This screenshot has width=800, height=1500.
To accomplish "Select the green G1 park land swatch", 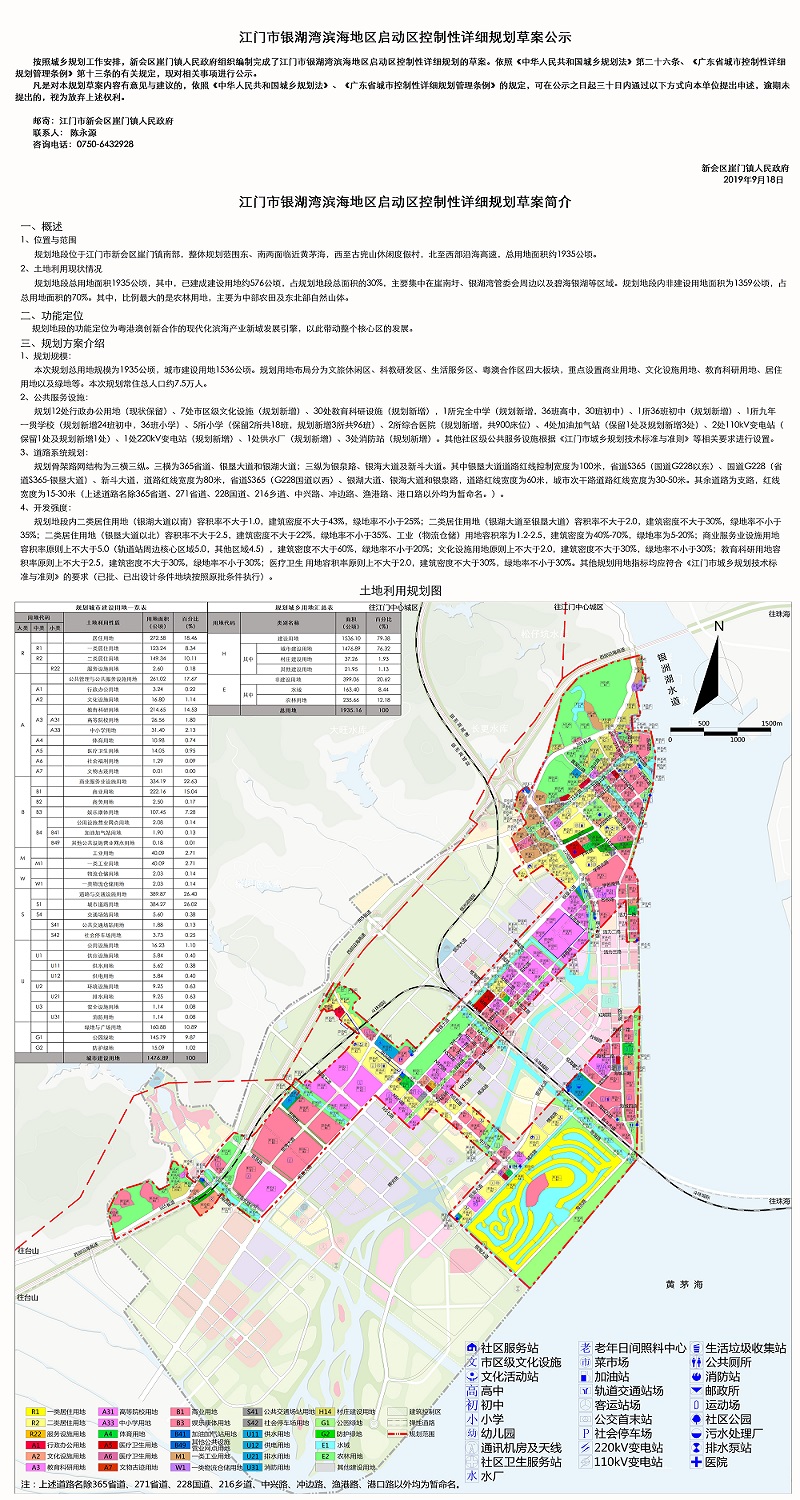I will coord(326,1422).
